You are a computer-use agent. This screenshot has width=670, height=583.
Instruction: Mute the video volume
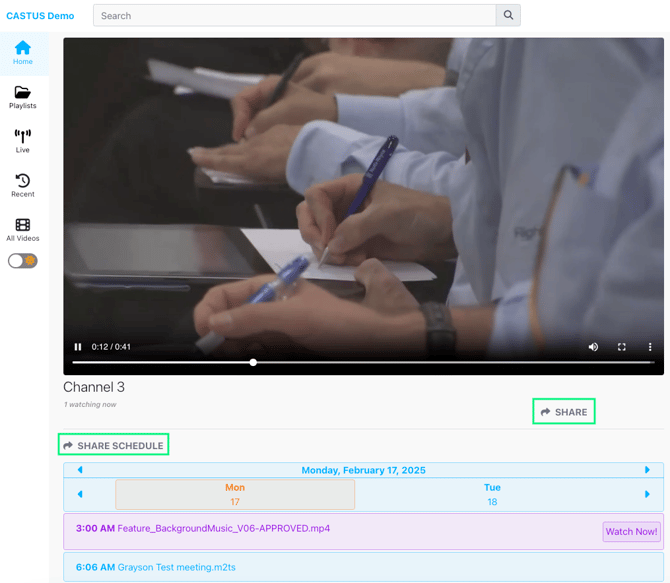click(x=593, y=347)
